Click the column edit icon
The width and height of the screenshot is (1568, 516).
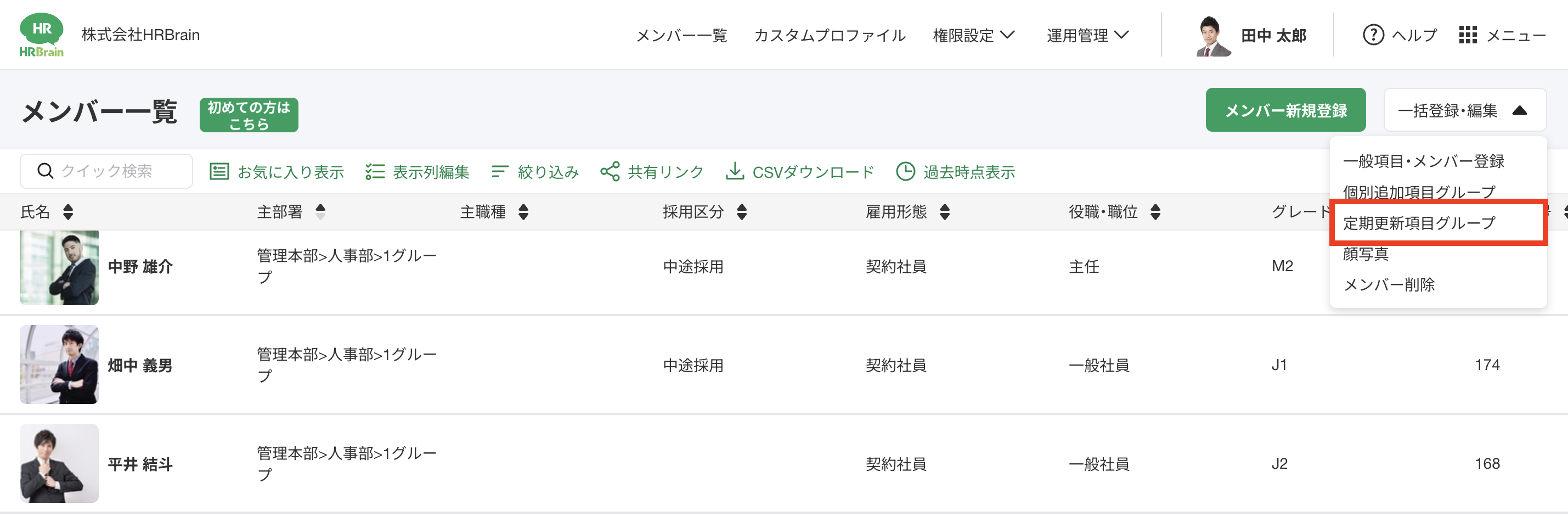(375, 172)
